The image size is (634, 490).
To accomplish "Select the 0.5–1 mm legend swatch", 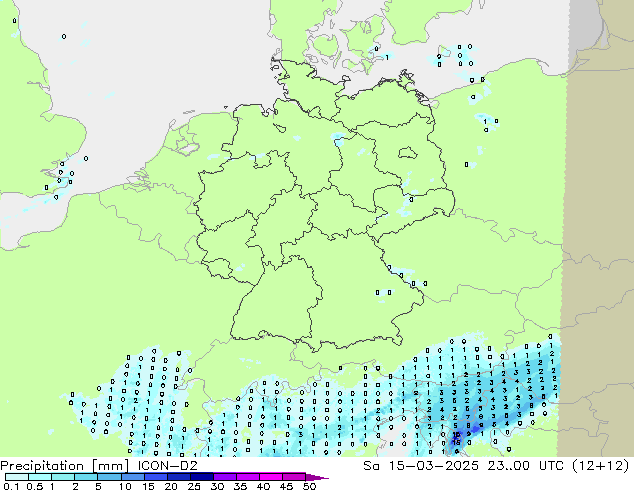I will [40, 477].
